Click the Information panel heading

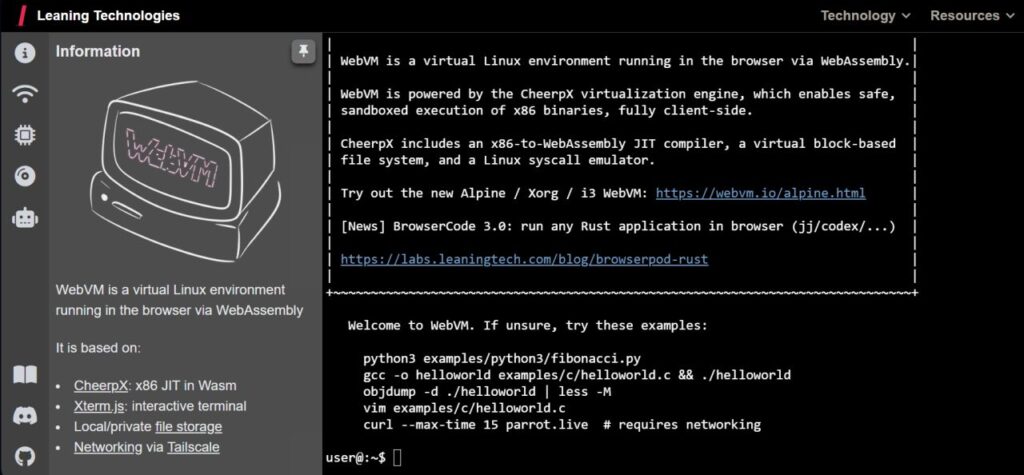click(x=97, y=52)
